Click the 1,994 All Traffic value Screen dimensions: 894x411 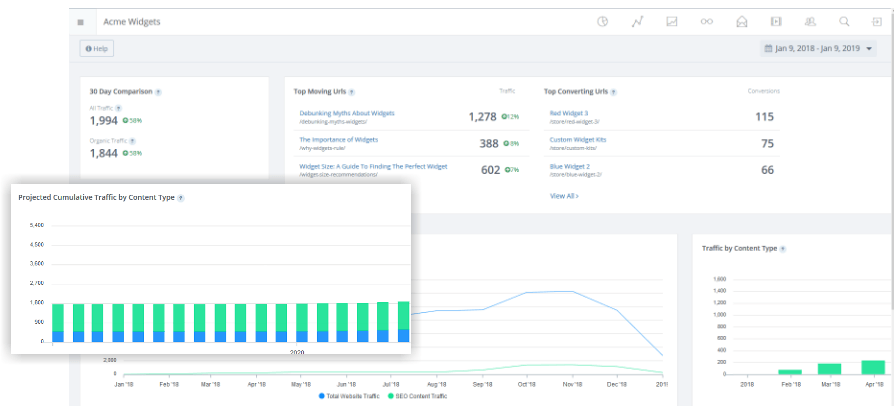tap(104, 121)
